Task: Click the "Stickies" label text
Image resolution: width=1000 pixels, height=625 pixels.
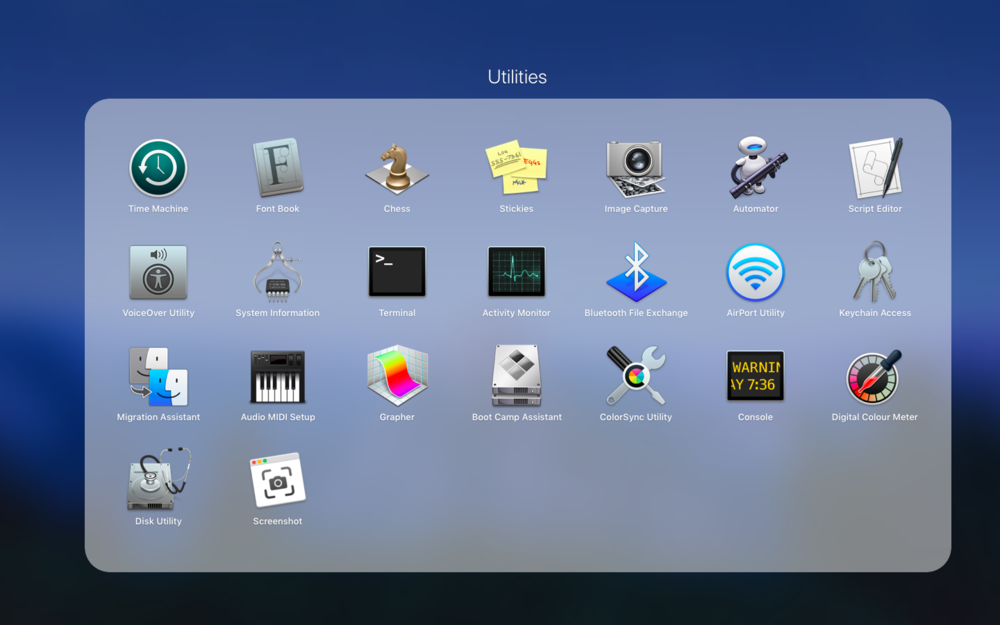Action: [x=516, y=209]
